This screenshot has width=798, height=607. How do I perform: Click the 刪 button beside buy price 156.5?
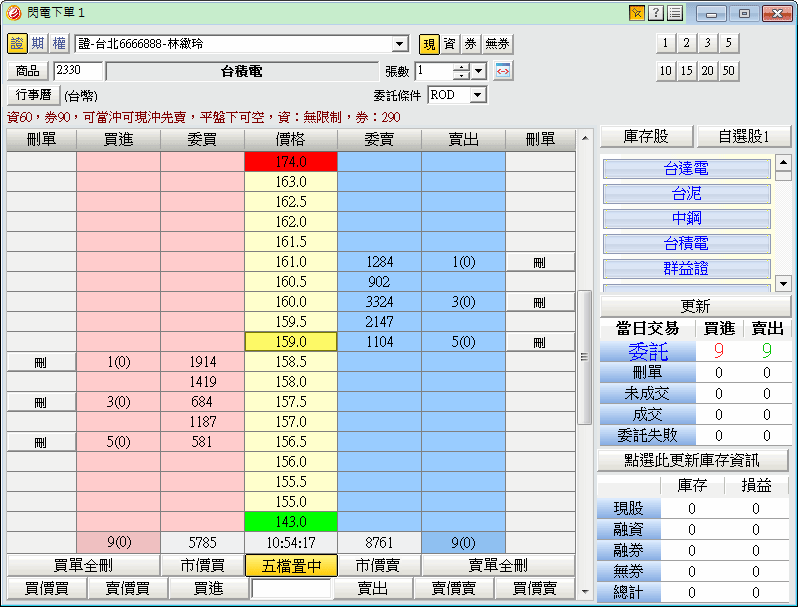click(x=41, y=442)
